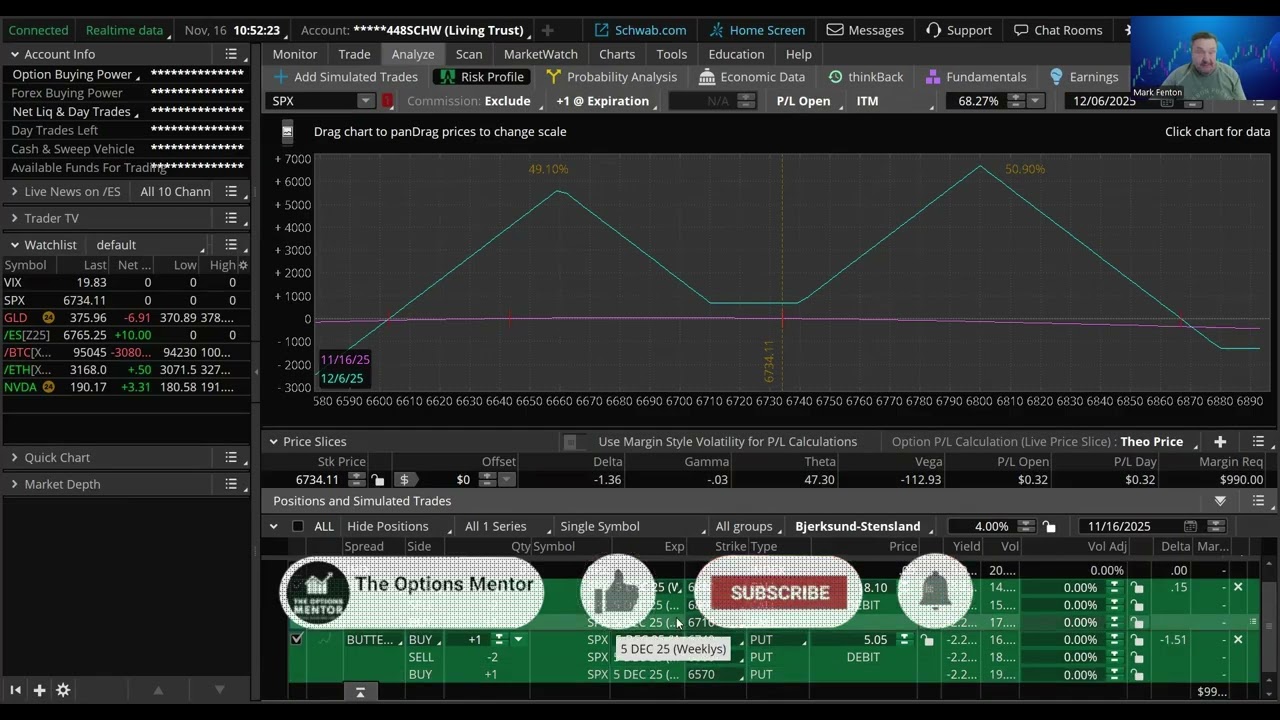
Task: Collapse the Watchlist gadget
Action: click(15, 245)
